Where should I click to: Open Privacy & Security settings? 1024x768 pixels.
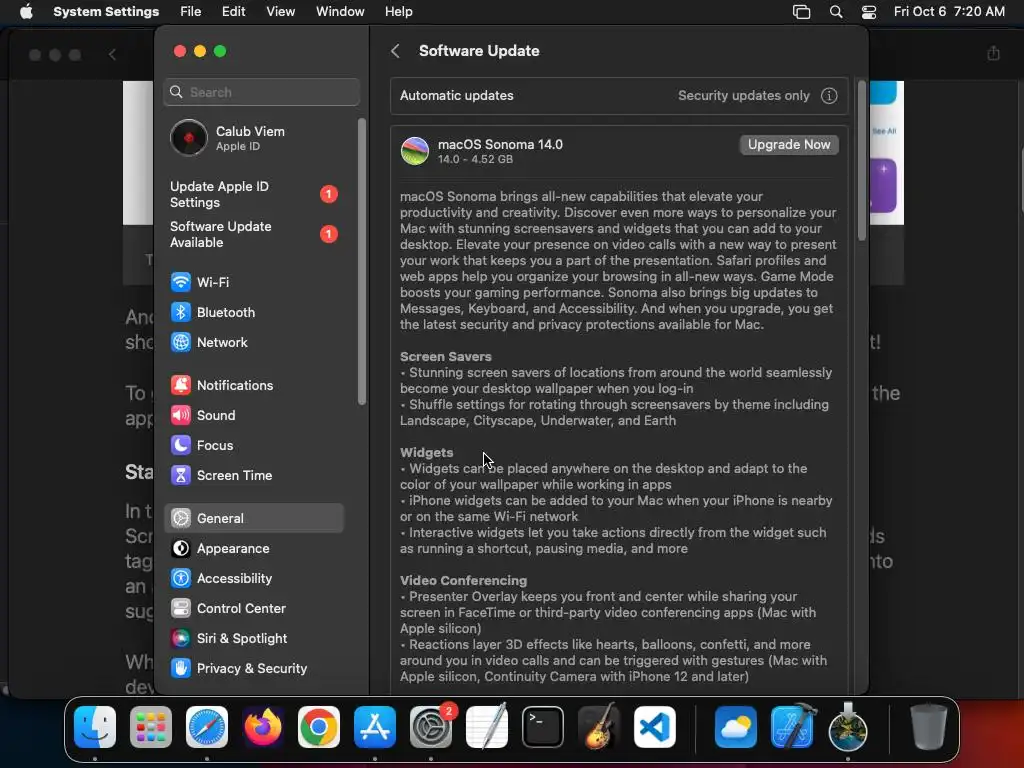[x=253, y=669]
